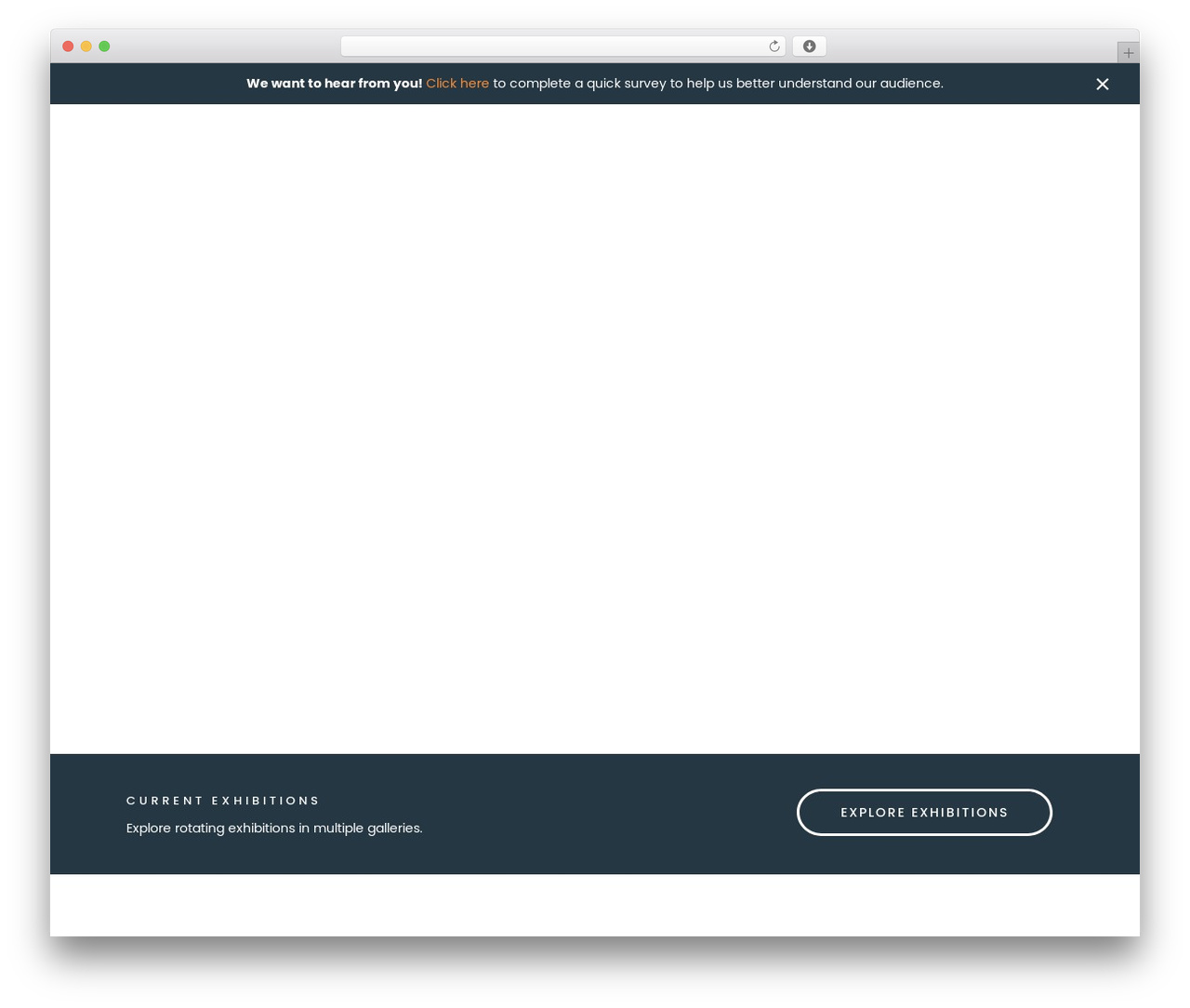Click the word "galleries" in the exhibitions description

click(393, 828)
